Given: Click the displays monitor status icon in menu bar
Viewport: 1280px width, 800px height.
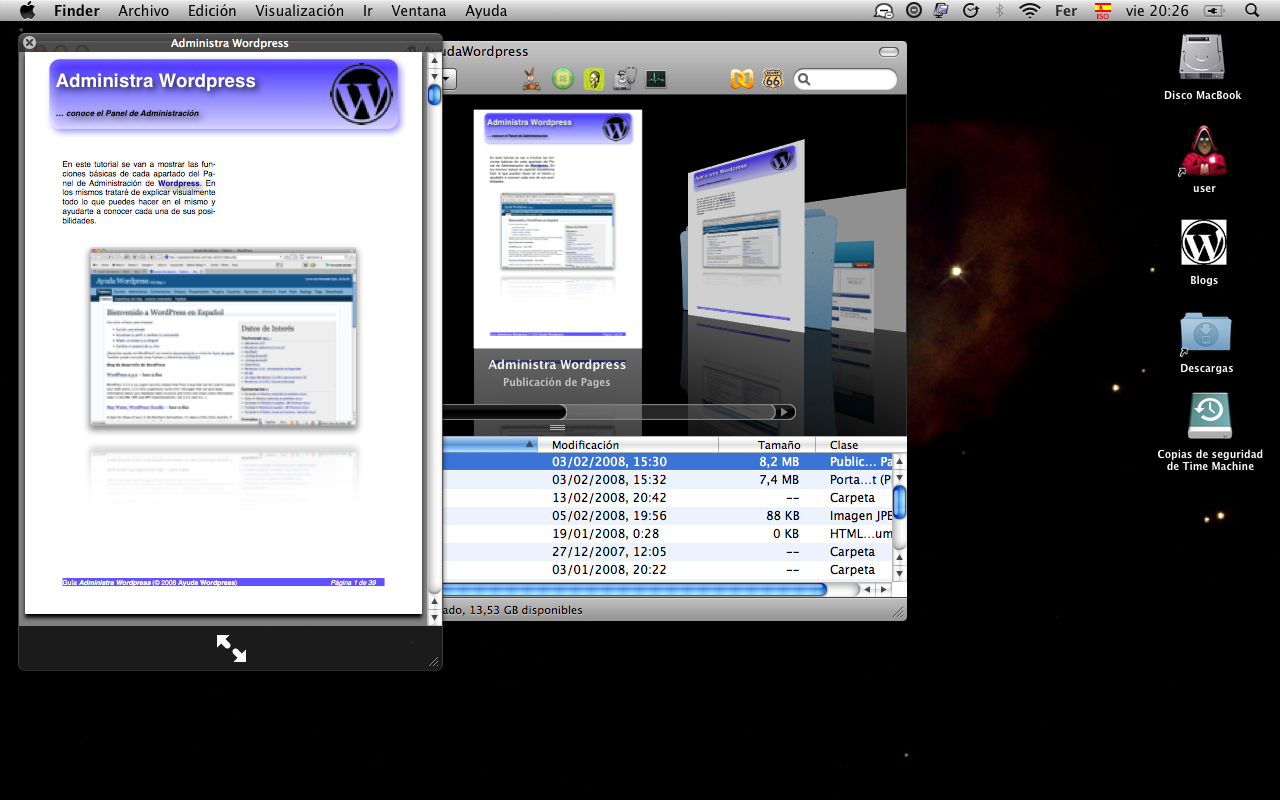Looking at the screenshot, I should click(x=941, y=11).
